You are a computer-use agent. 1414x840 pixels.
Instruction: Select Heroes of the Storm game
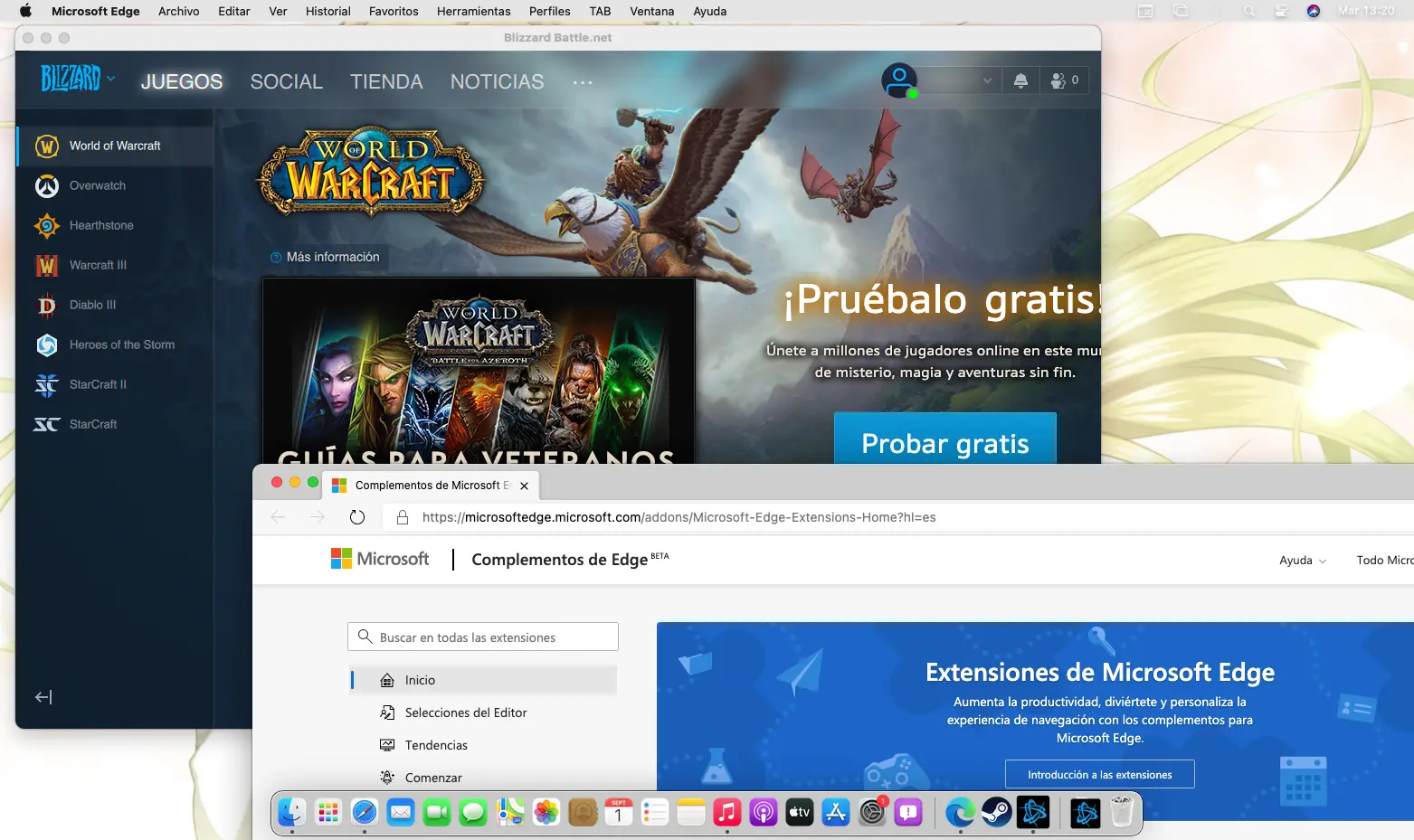tap(115, 344)
